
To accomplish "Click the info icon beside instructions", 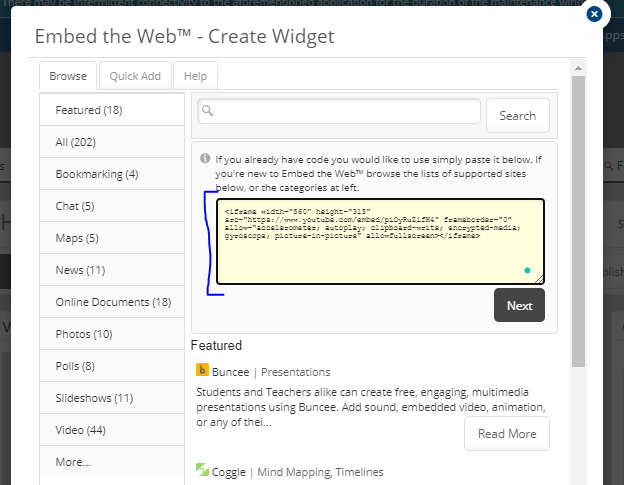I will tap(205, 158).
